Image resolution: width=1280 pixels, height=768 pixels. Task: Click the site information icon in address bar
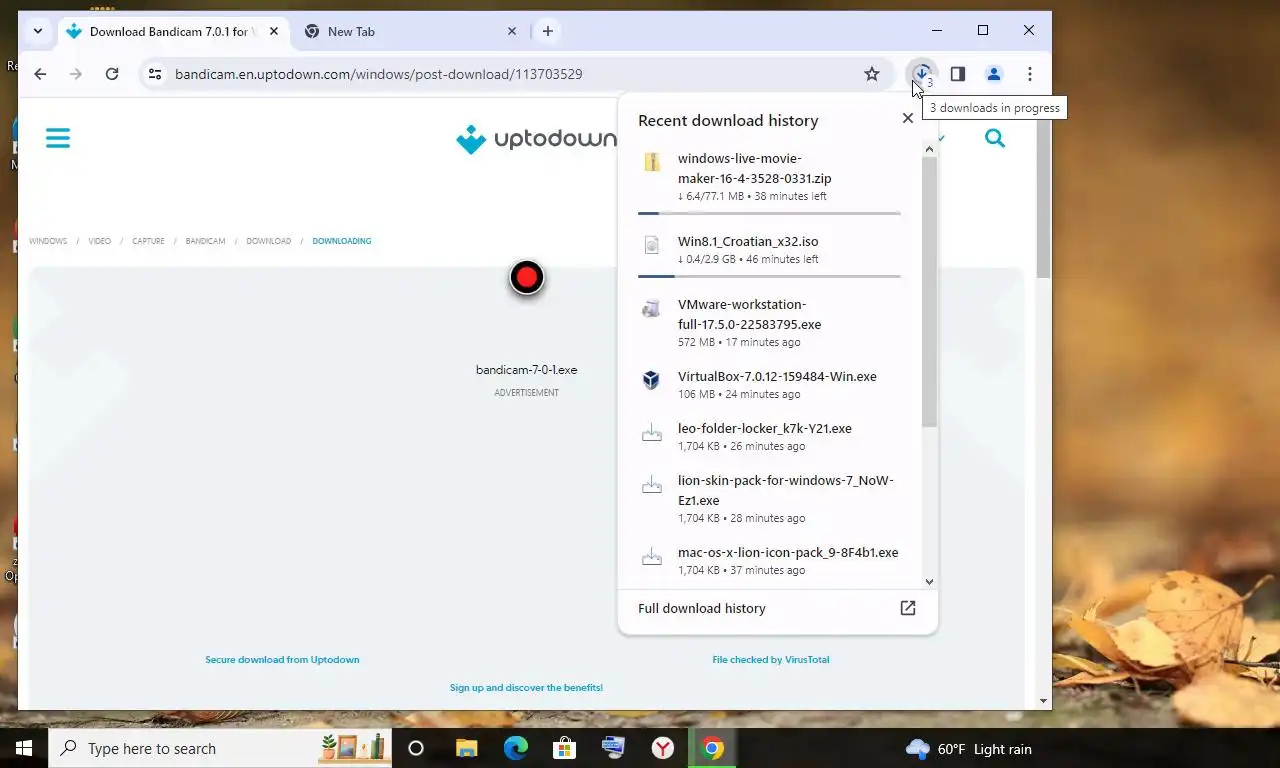tap(154, 74)
